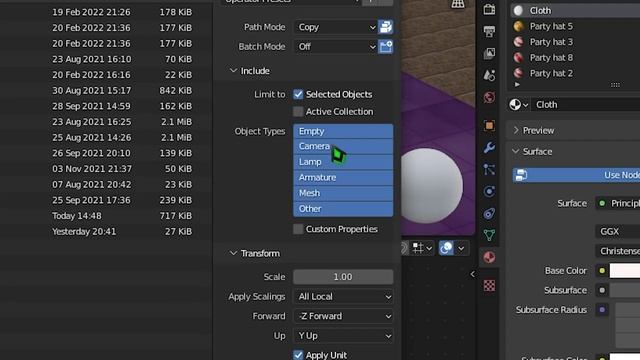The image size is (640, 360).
Task: Open the Physics properties tab
Action: pyautogui.click(x=489, y=191)
